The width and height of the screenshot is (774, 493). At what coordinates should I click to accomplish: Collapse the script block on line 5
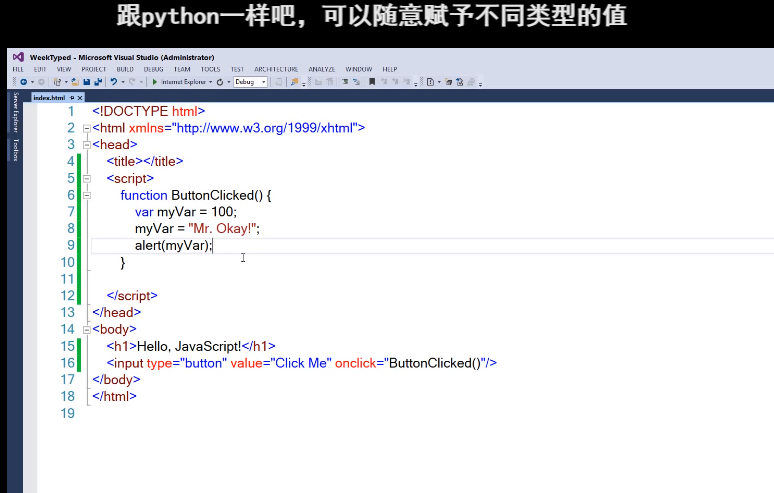click(x=87, y=179)
